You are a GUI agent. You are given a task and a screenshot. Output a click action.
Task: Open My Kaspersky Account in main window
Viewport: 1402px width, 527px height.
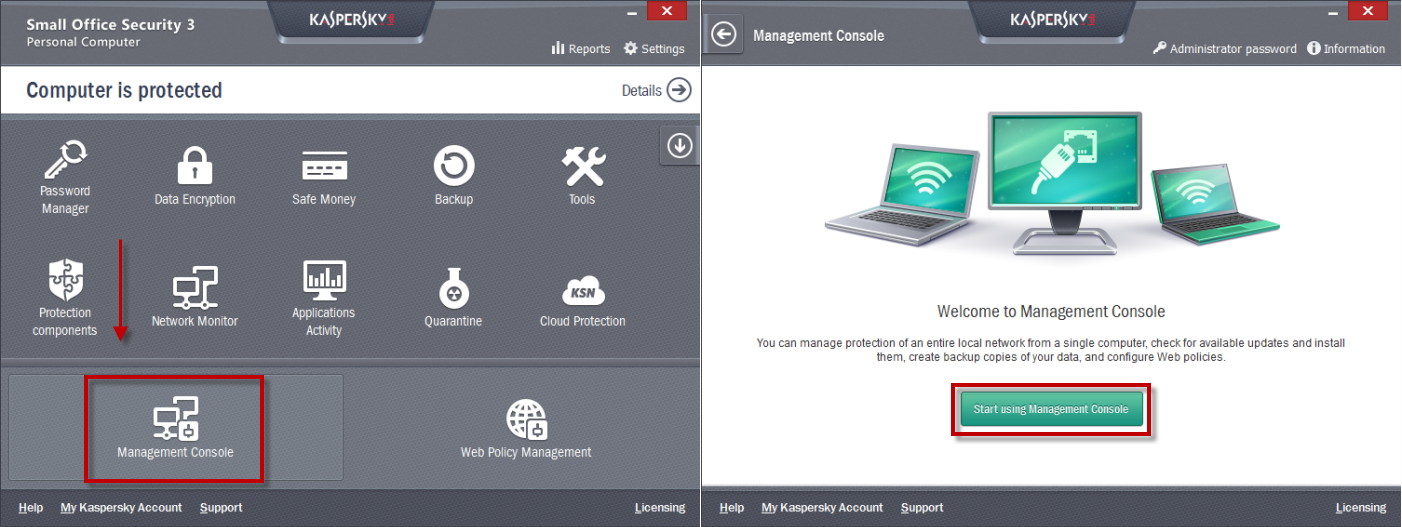pos(121,507)
